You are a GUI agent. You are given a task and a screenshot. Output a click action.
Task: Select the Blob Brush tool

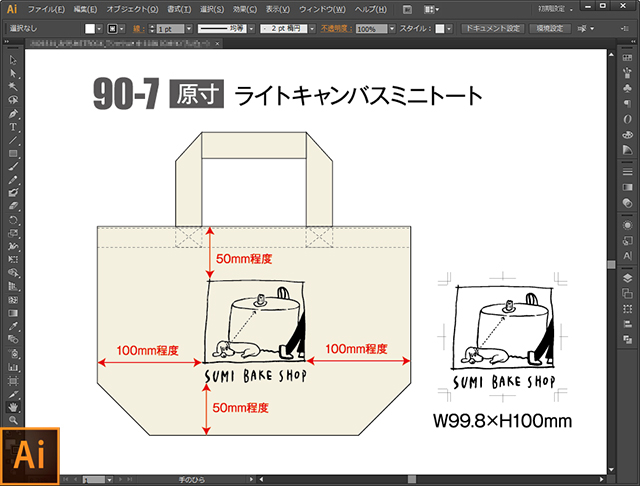[13, 193]
